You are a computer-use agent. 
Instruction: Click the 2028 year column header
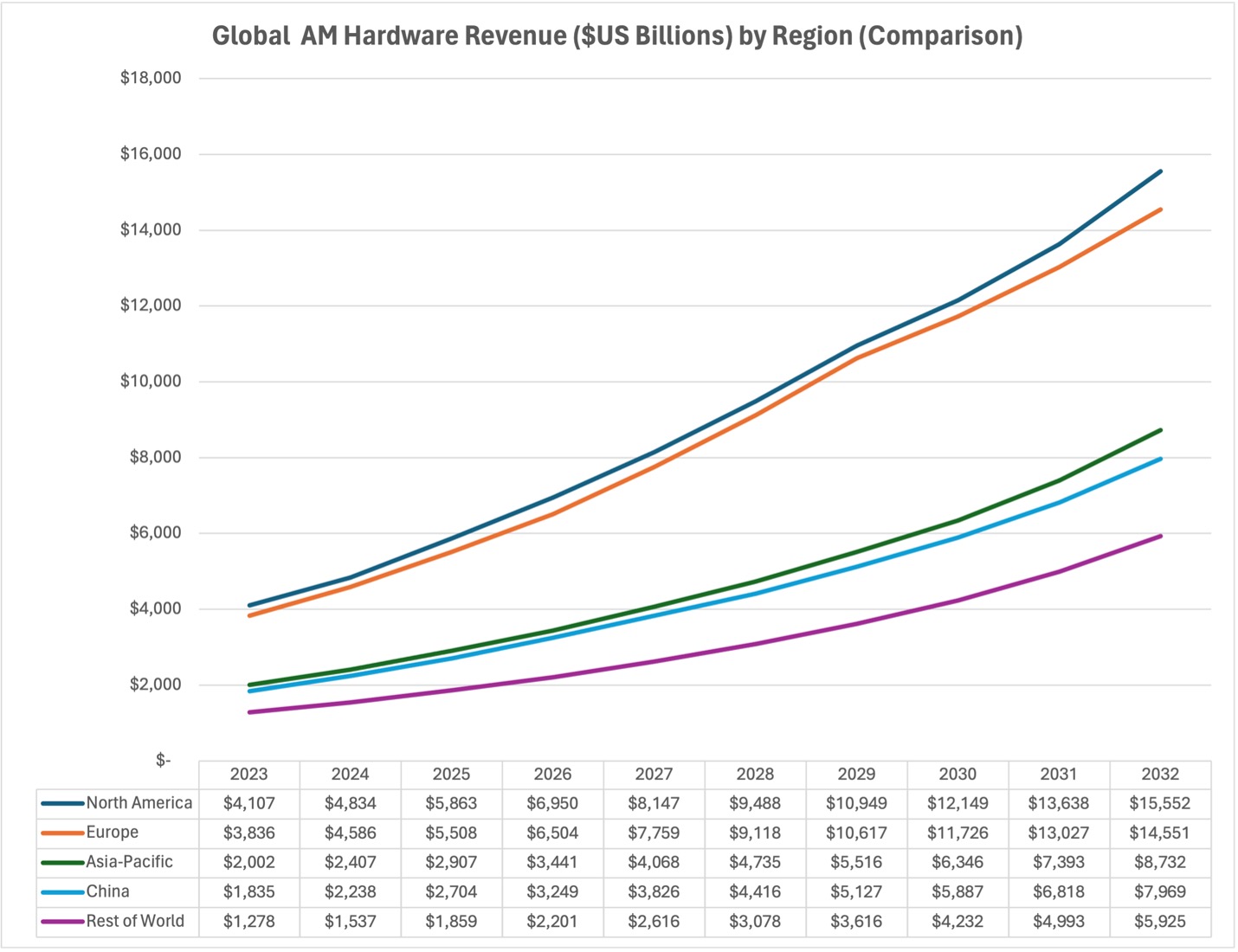point(755,774)
